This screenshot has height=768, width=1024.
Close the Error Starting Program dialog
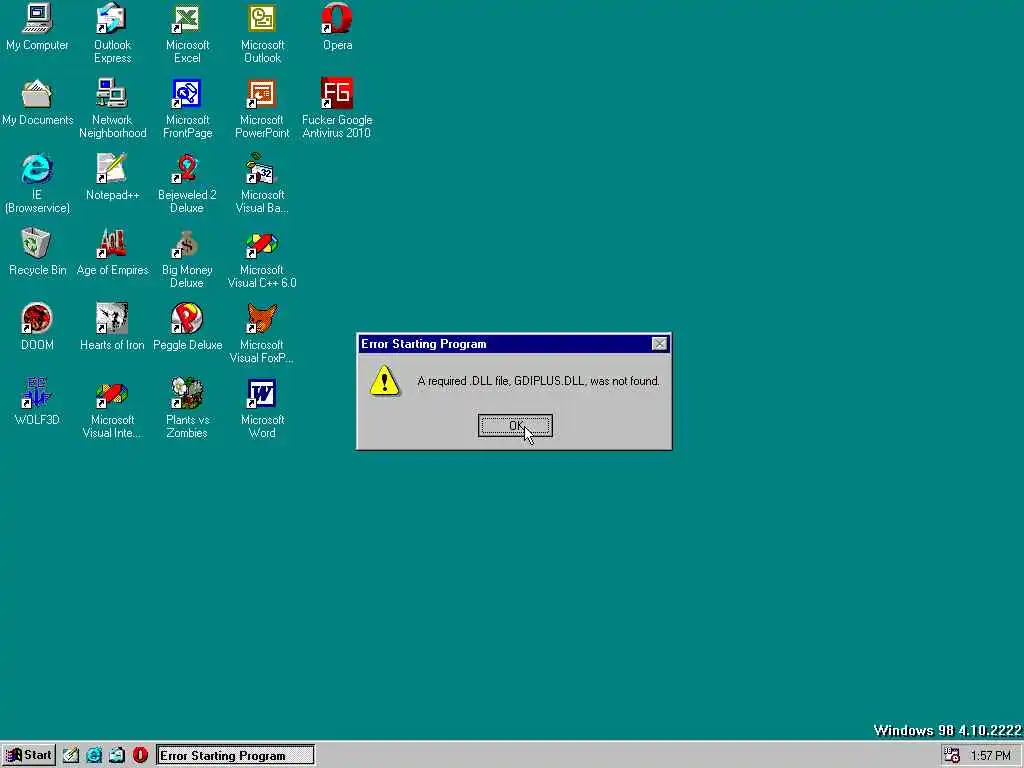point(660,344)
